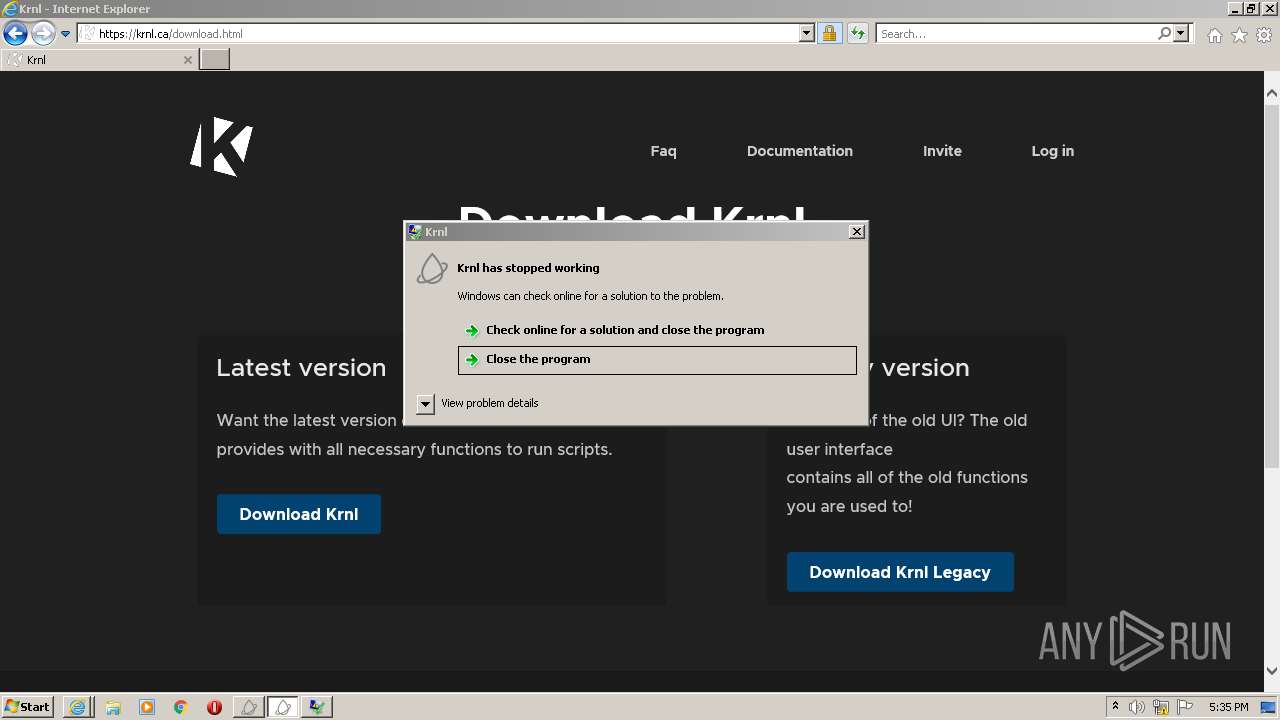Click the Krnl dialog title bar icon
Viewport: 1280px width, 720px height.
(x=415, y=232)
